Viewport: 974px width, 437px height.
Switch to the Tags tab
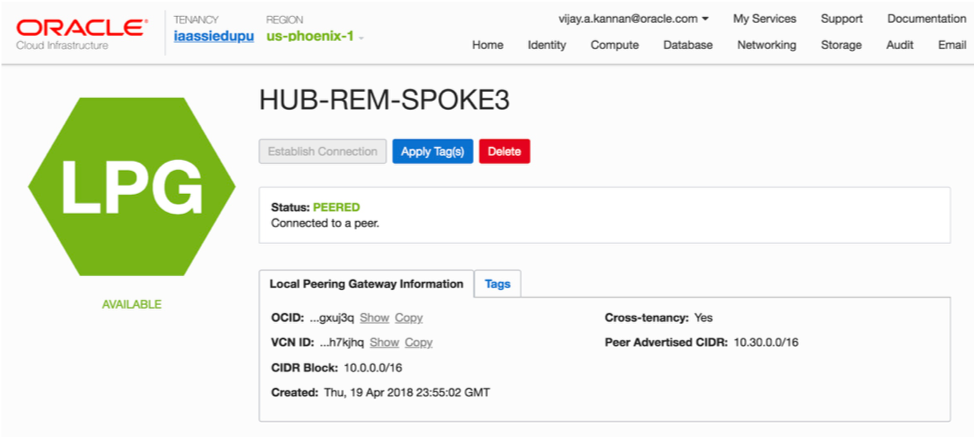point(497,284)
